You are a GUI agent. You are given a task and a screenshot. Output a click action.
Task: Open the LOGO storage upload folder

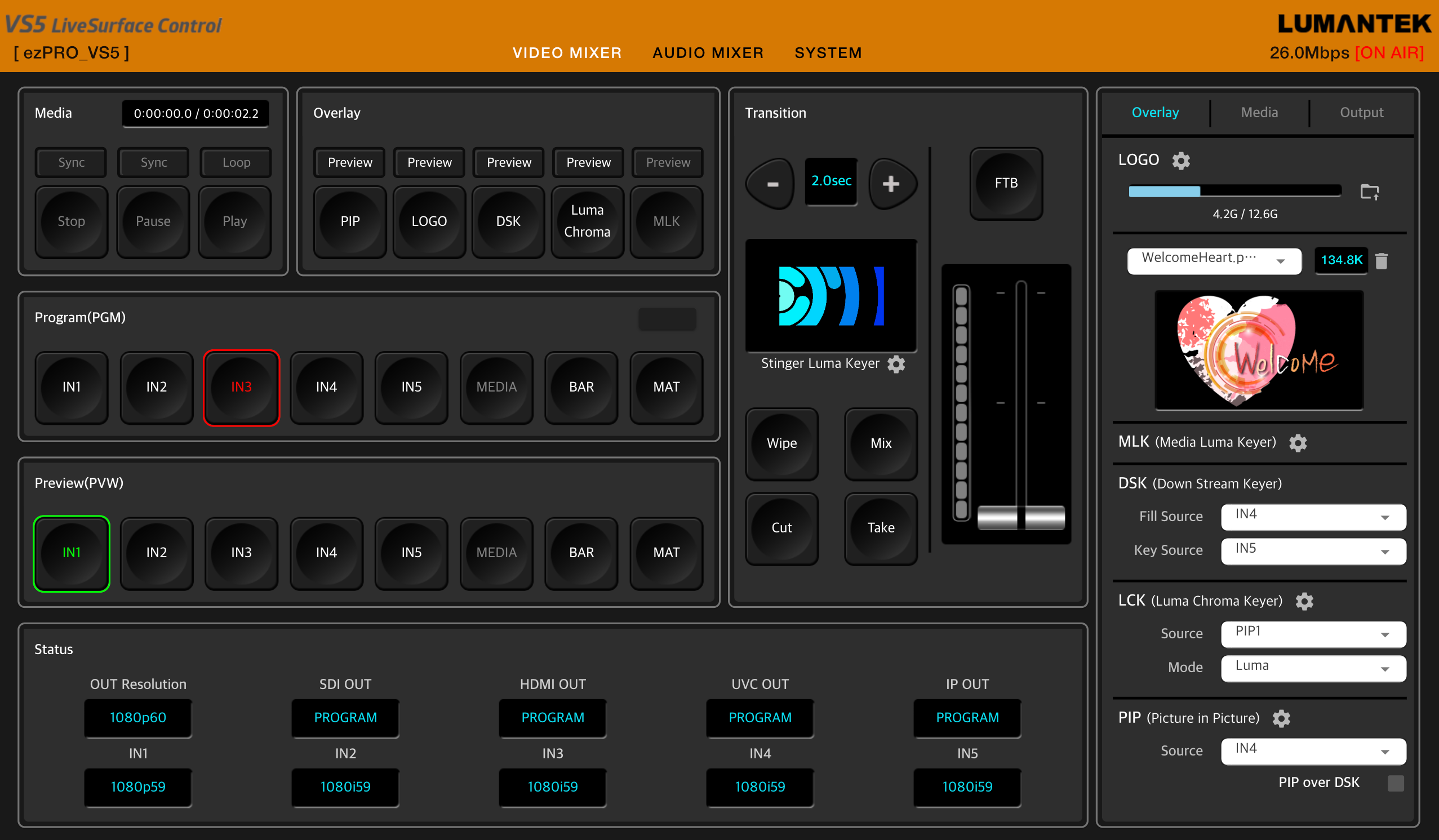[1369, 192]
